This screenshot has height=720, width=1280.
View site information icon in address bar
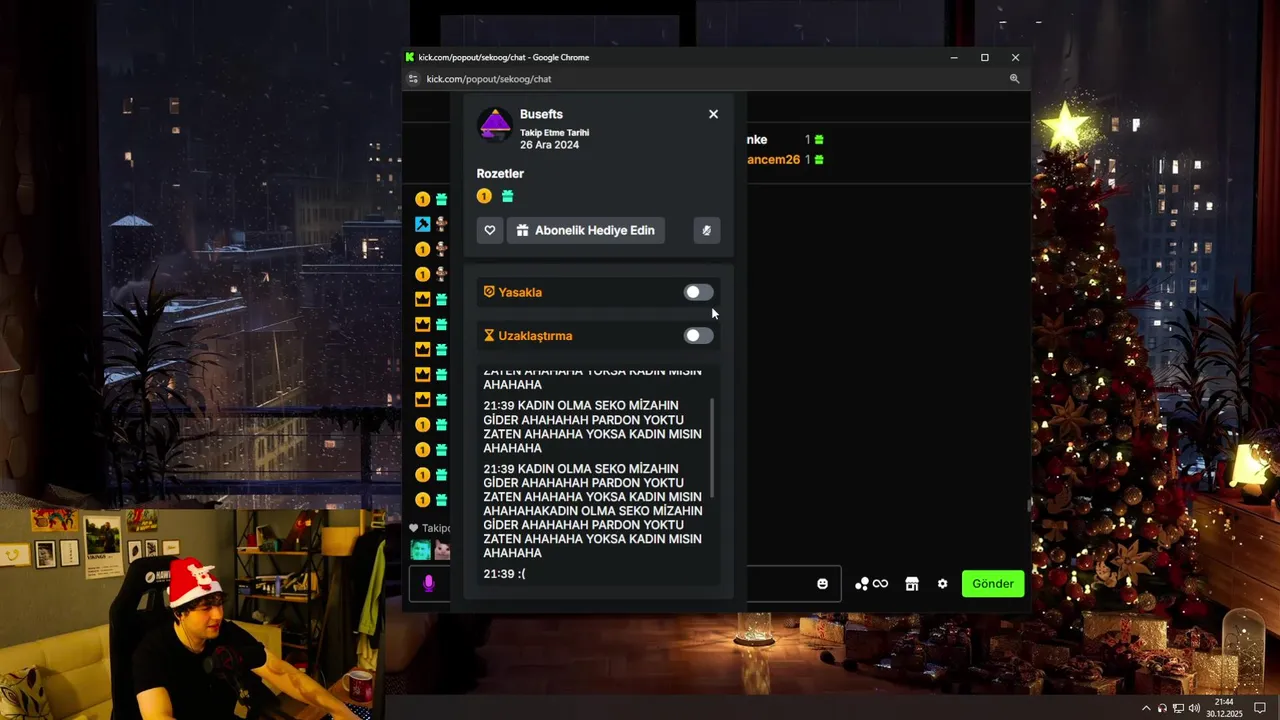coord(411,79)
